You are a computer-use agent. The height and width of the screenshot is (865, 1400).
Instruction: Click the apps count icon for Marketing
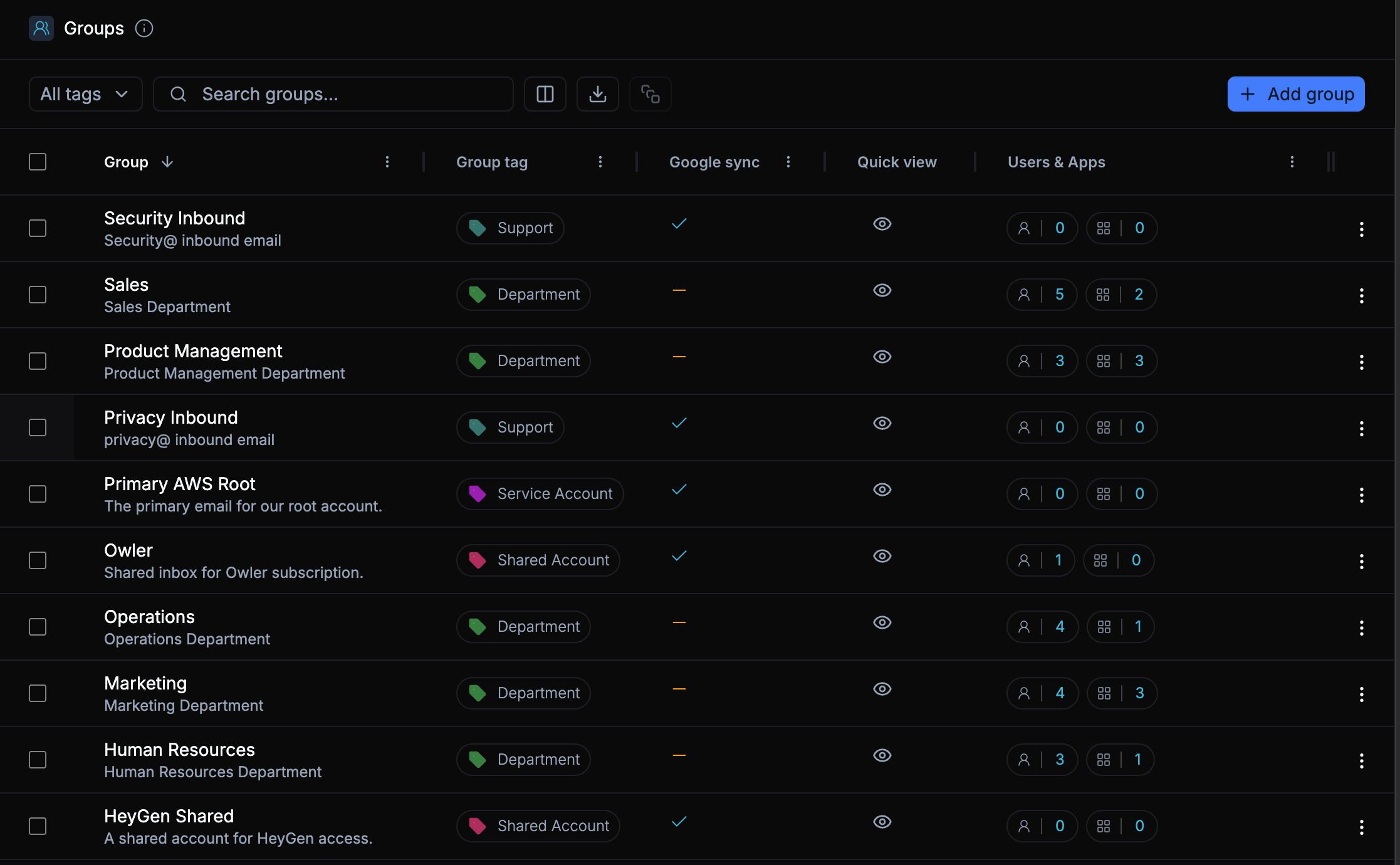[x=1104, y=693]
